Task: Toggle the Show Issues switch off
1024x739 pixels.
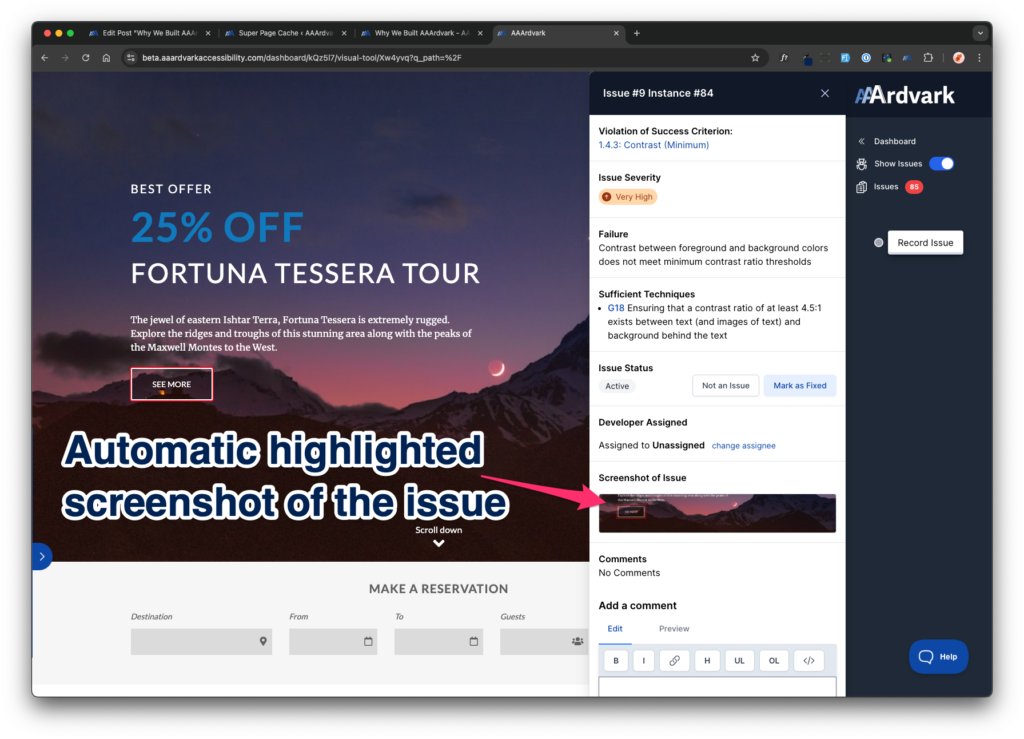Action: [x=941, y=164]
